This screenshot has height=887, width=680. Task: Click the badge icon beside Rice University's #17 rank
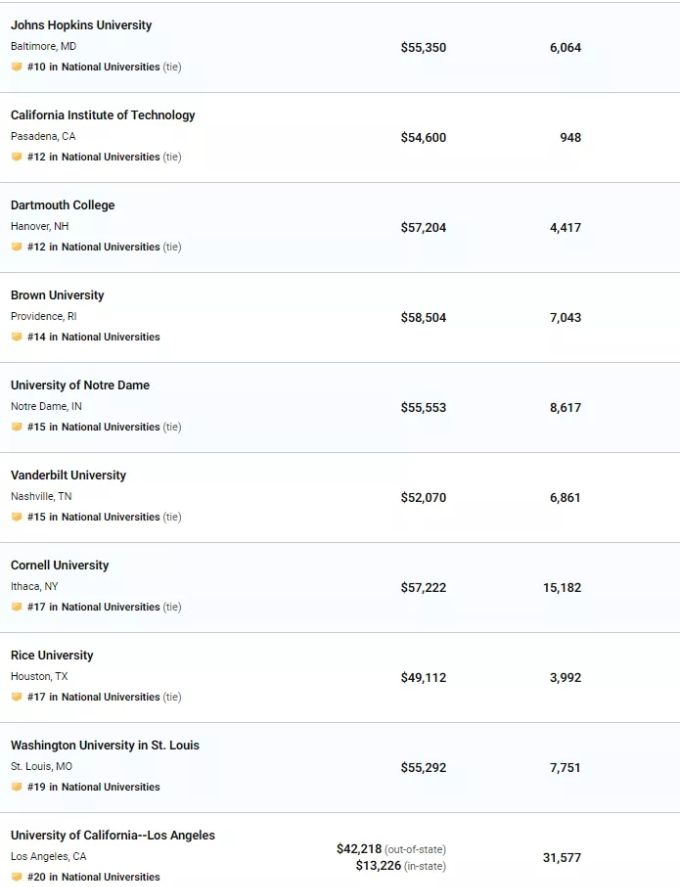(x=16, y=696)
